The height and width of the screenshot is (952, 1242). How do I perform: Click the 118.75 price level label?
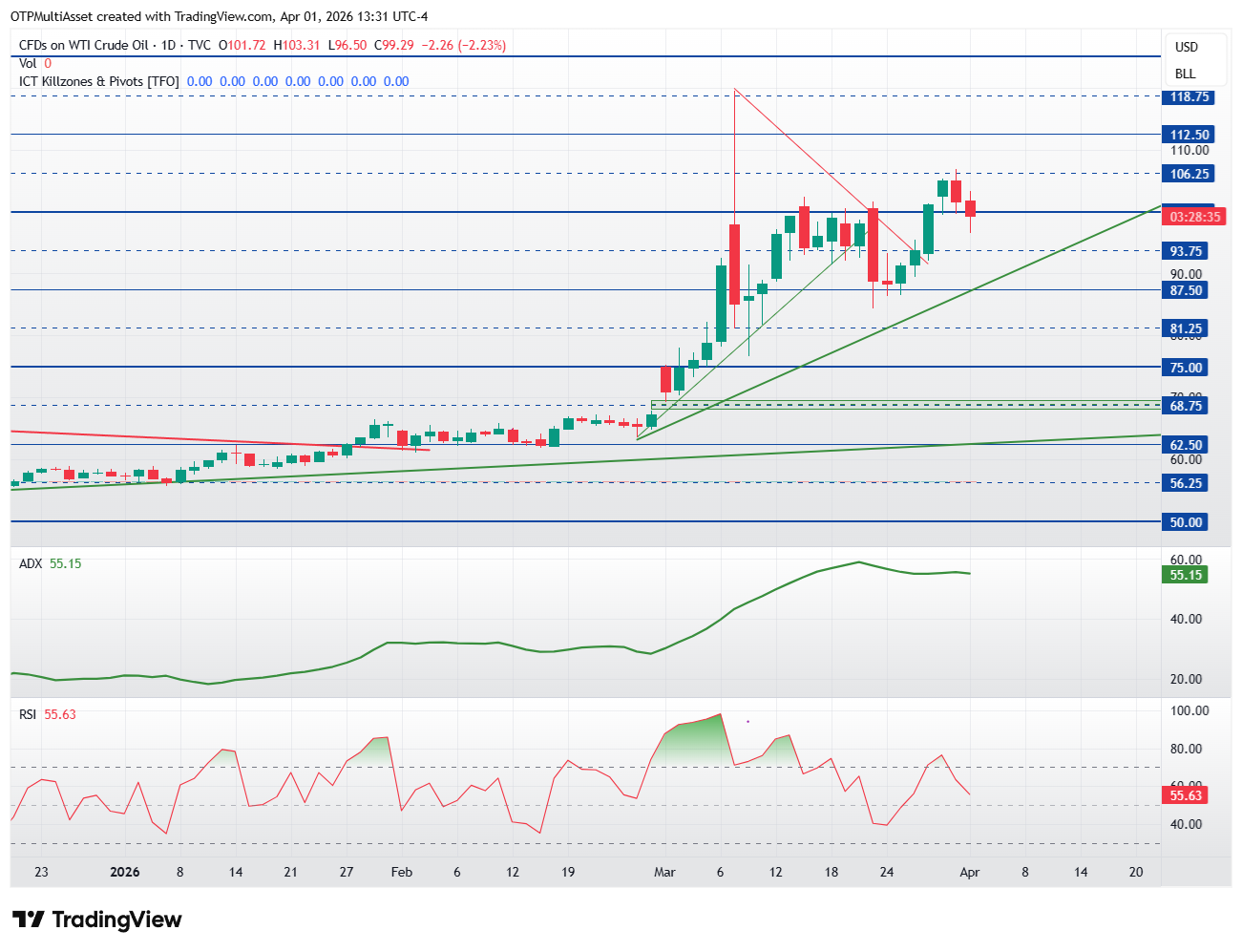tap(1189, 96)
